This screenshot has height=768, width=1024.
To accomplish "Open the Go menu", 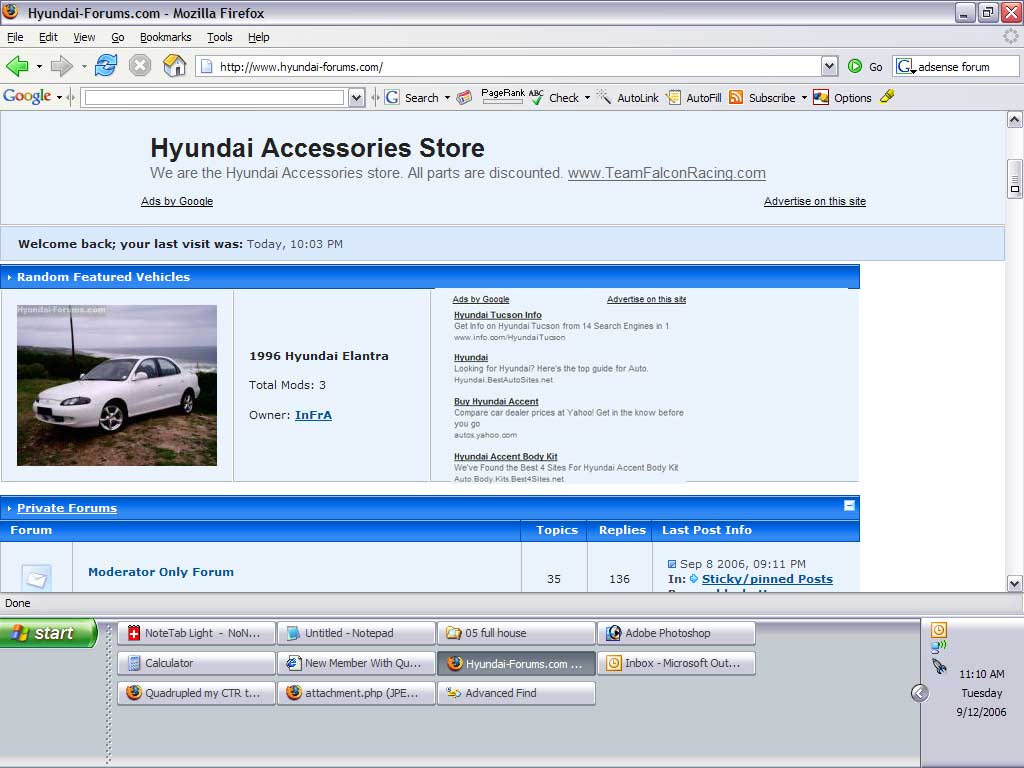I will click(x=118, y=37).
